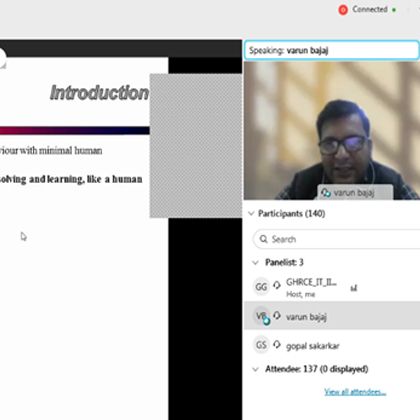The width and height of the screenshot is (420, 420).
Task: Click the GG avatar of GHRCE_IT host
Action: point(261,287)
